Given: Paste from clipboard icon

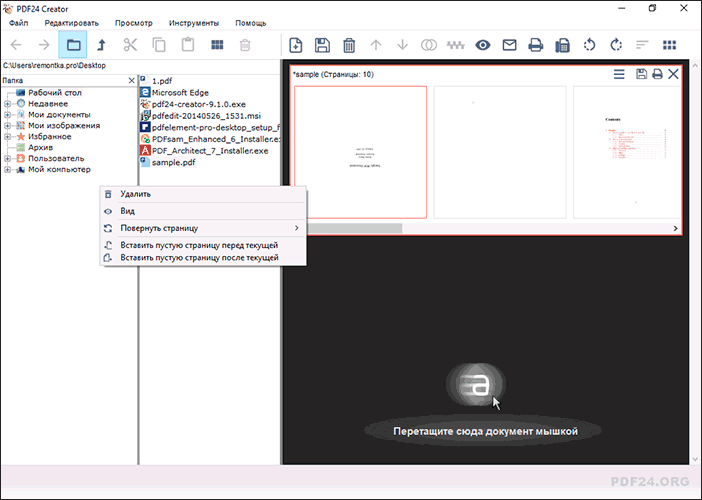Looking at the screenshot, I should pos(188,45).
